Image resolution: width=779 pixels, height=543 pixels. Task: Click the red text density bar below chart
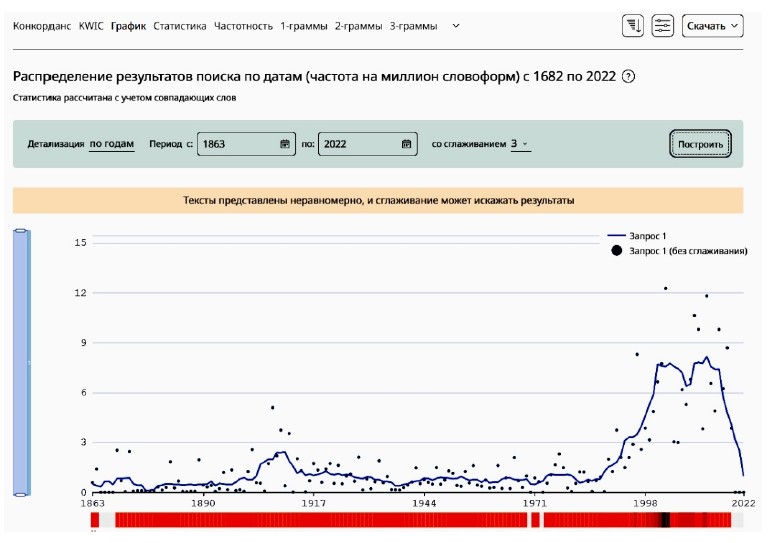[400, 520]
